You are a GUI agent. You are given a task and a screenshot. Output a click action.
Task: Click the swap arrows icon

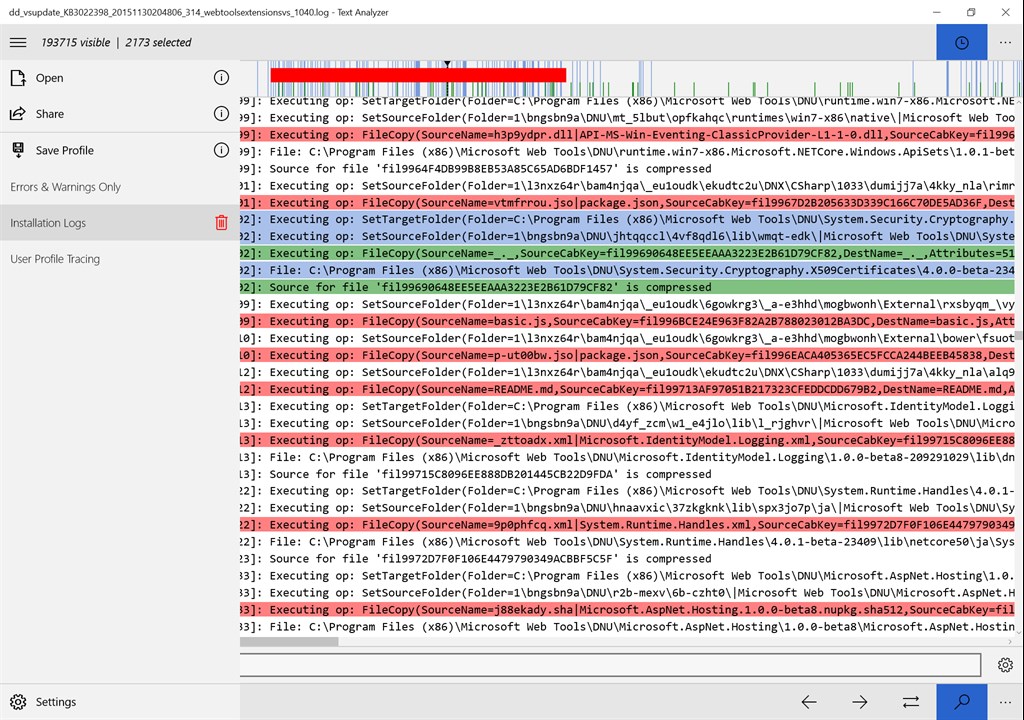tap(911, 702)
